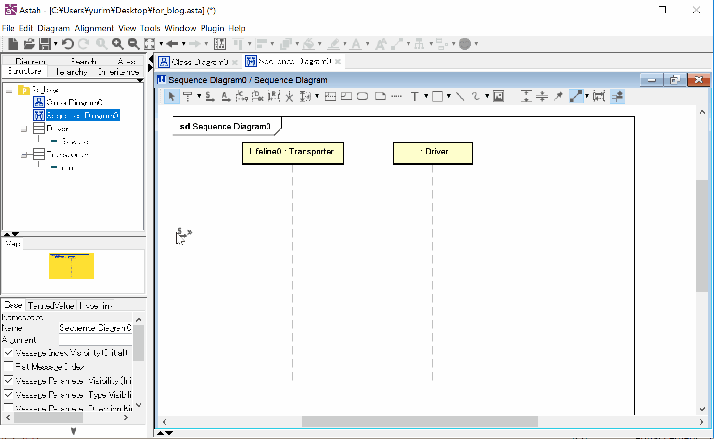Close the Class Diagram0 tab

[x=235, y=62]
